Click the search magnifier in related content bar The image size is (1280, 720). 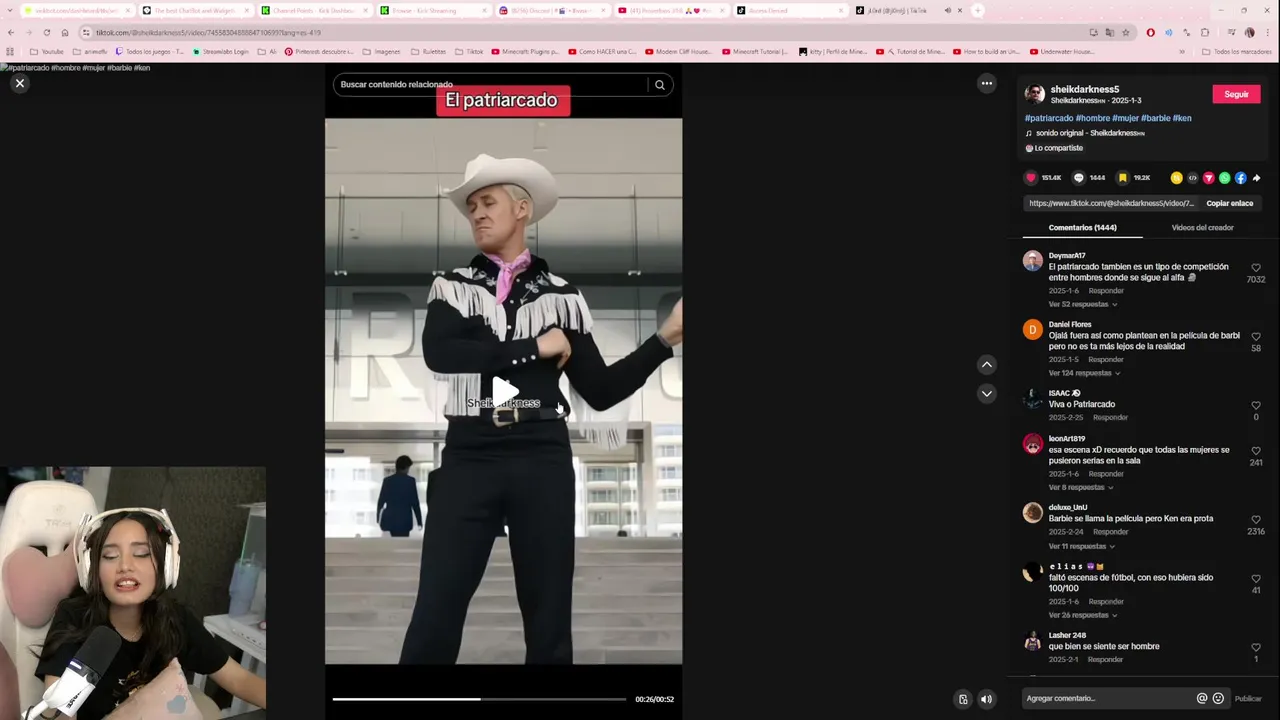coord(660,85)
